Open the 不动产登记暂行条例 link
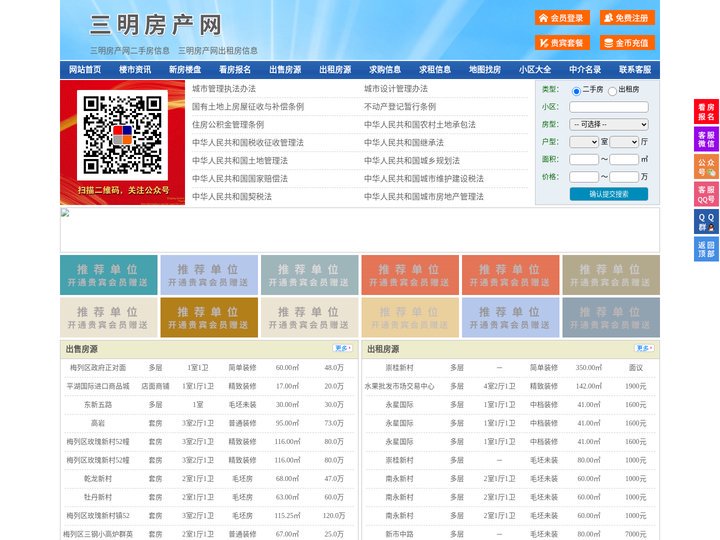This screenshot has width=720, height=540. point(400,107)
